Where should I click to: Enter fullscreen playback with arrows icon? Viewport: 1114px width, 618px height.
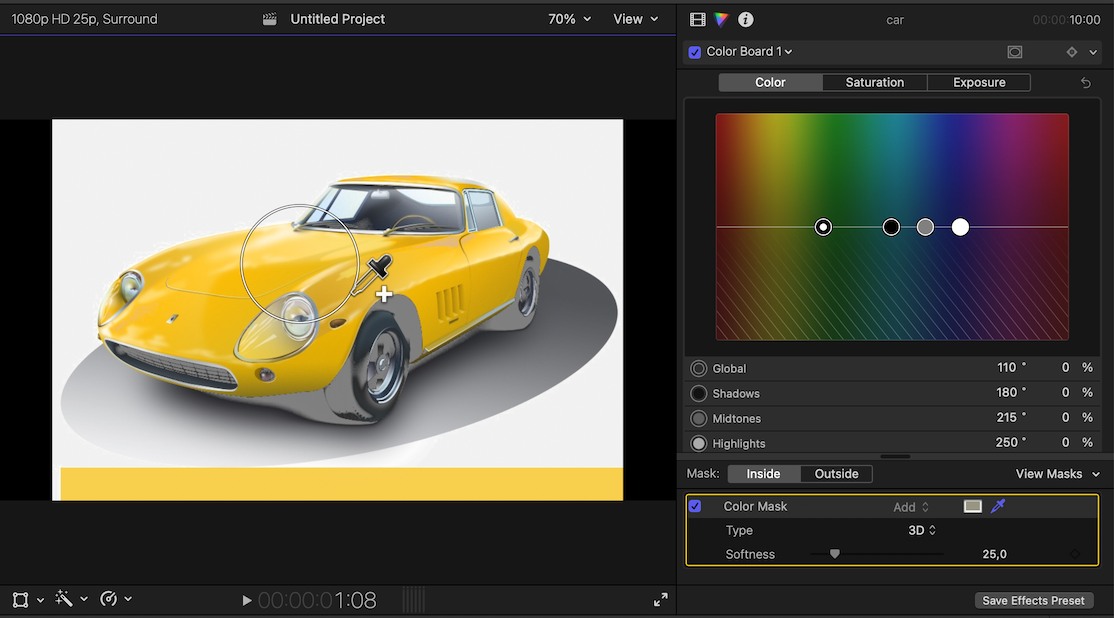660,600
